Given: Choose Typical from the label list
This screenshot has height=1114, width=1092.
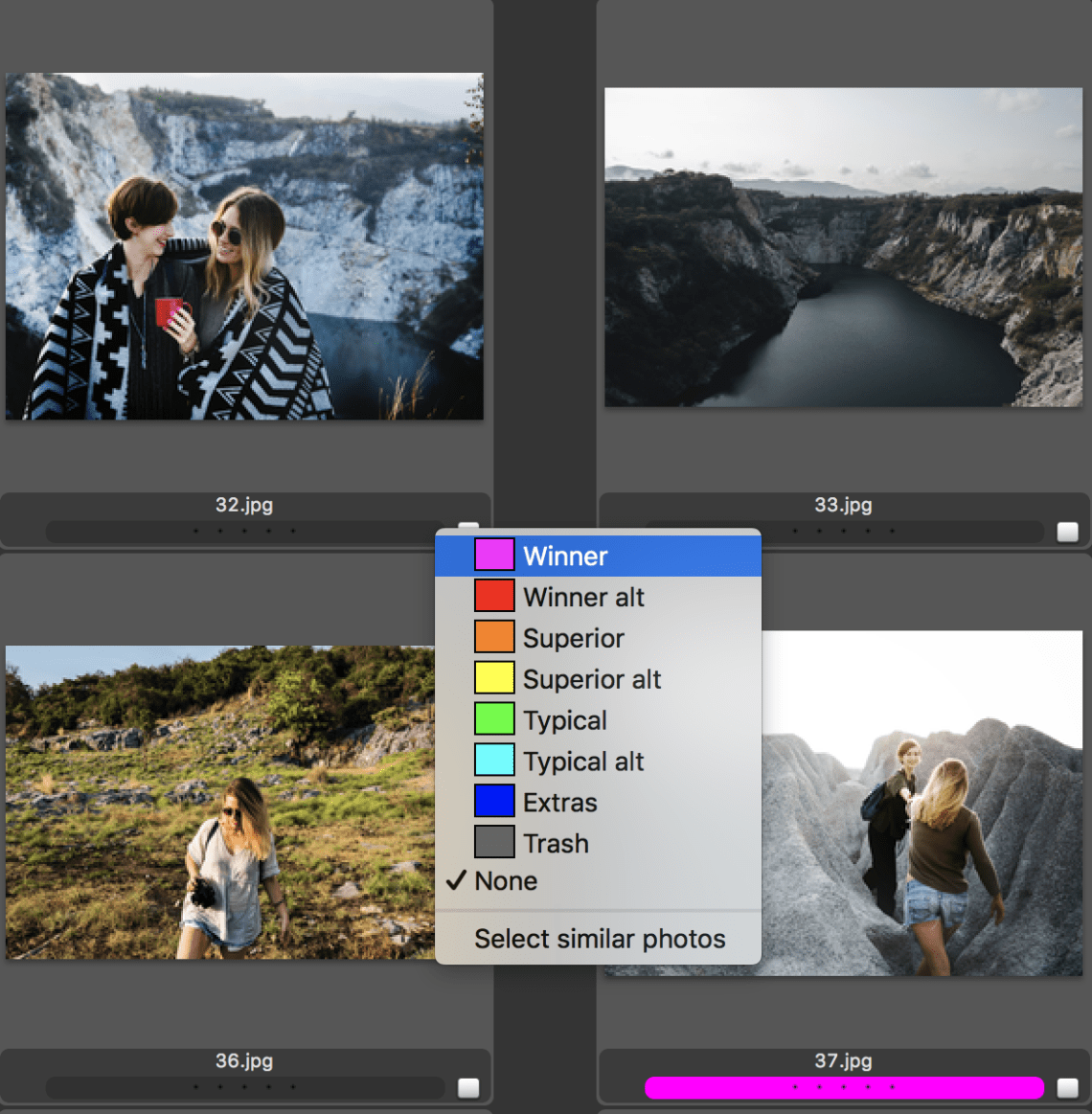Looking at the screenshot, I should 565,719.
